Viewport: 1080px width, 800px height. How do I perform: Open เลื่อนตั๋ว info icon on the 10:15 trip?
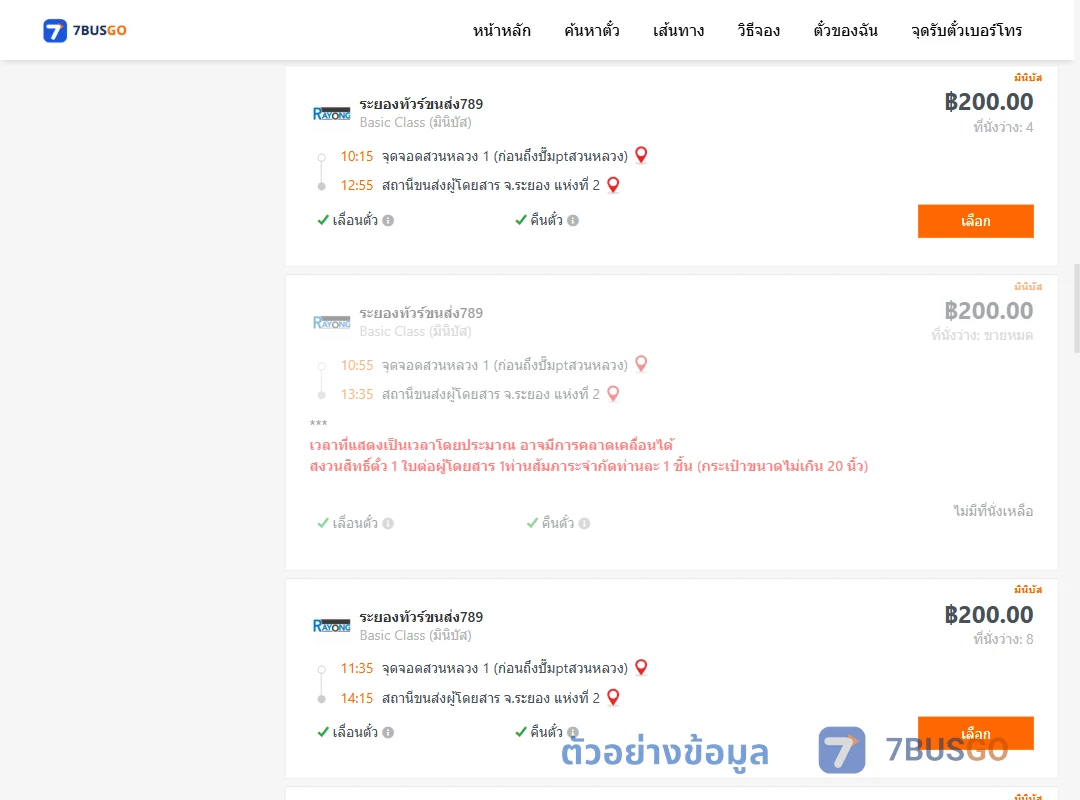pos(388,220)
